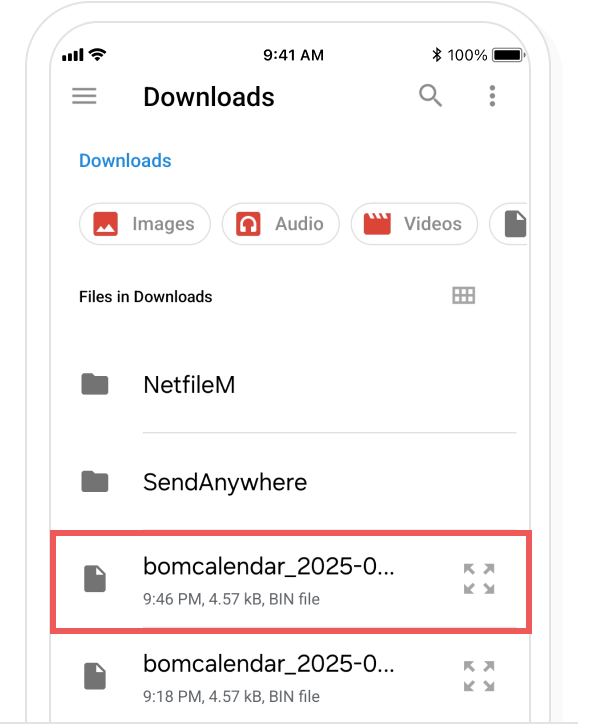Tap the SendAnywhere folder icon

[x=95, y=482]
